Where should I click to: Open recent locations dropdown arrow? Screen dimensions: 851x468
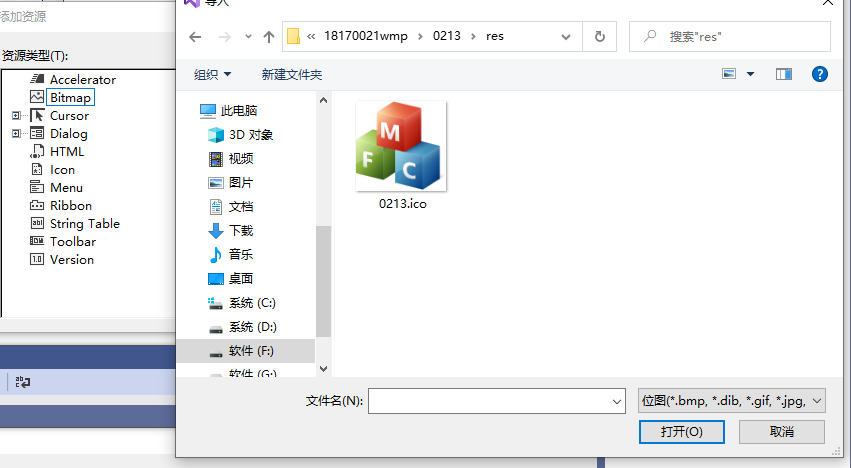pyautogui.click(x=248, y=36)
